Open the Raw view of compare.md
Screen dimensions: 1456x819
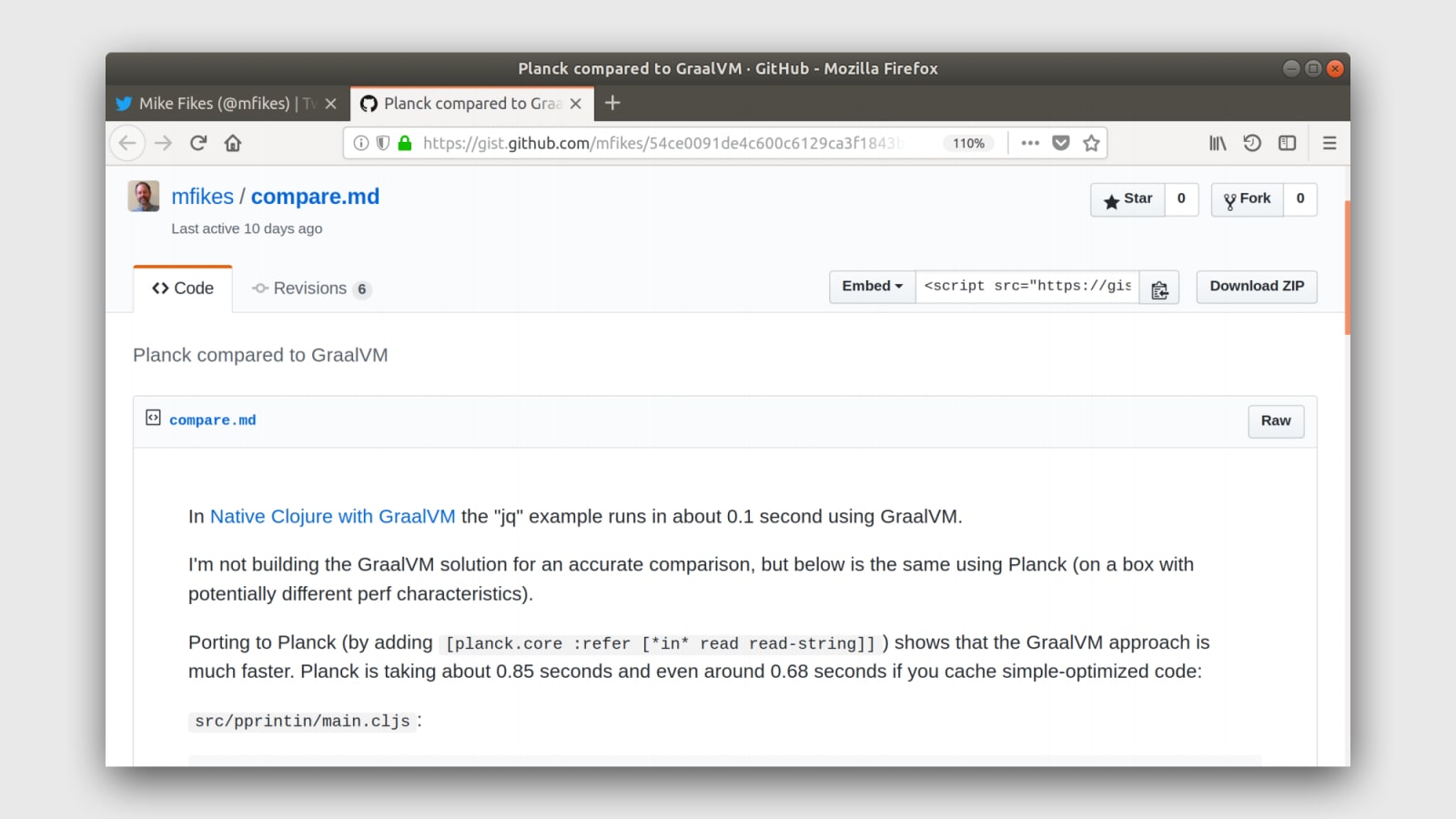(1276, 421)
